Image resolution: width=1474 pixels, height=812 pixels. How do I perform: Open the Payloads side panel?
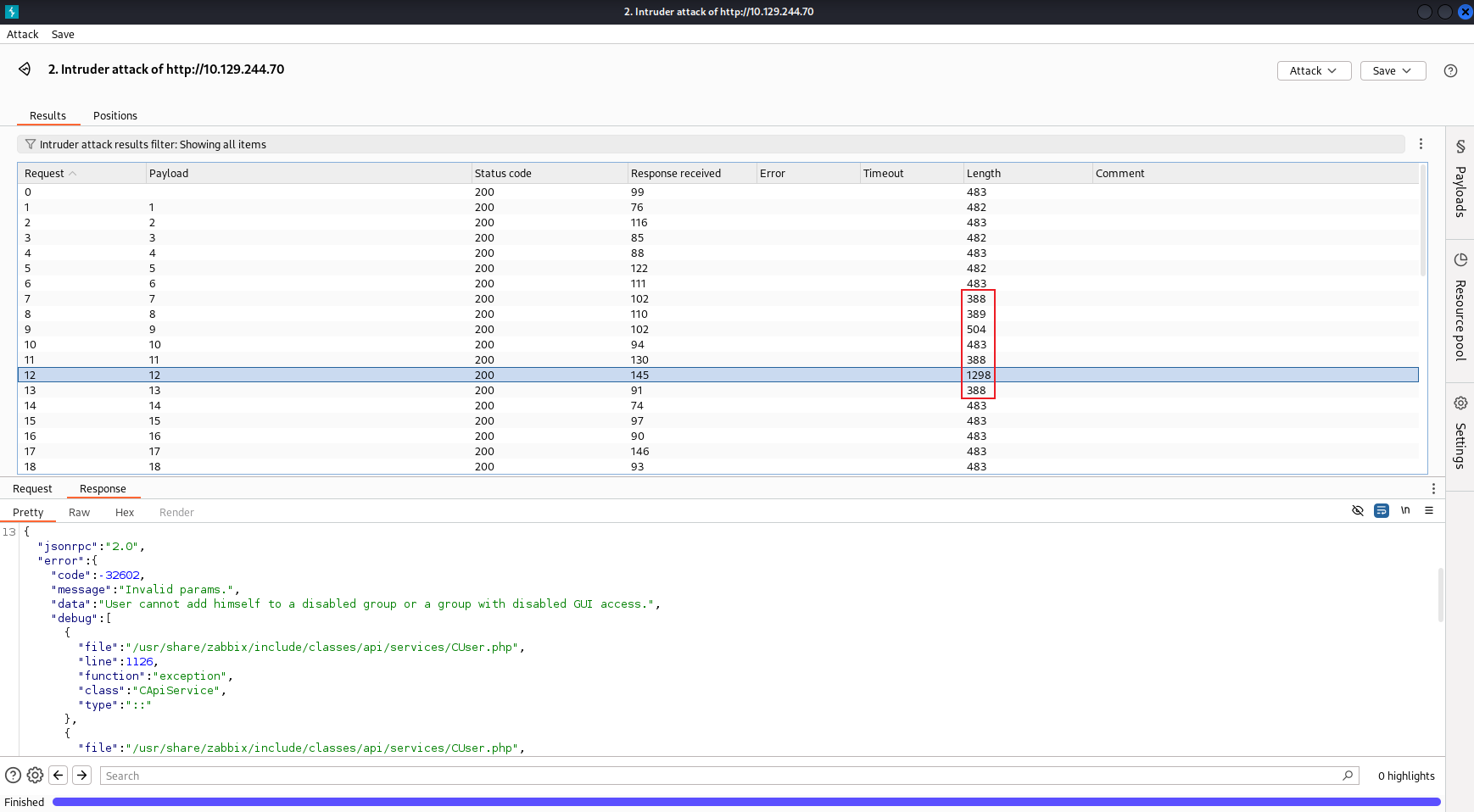pos(1460,178)
